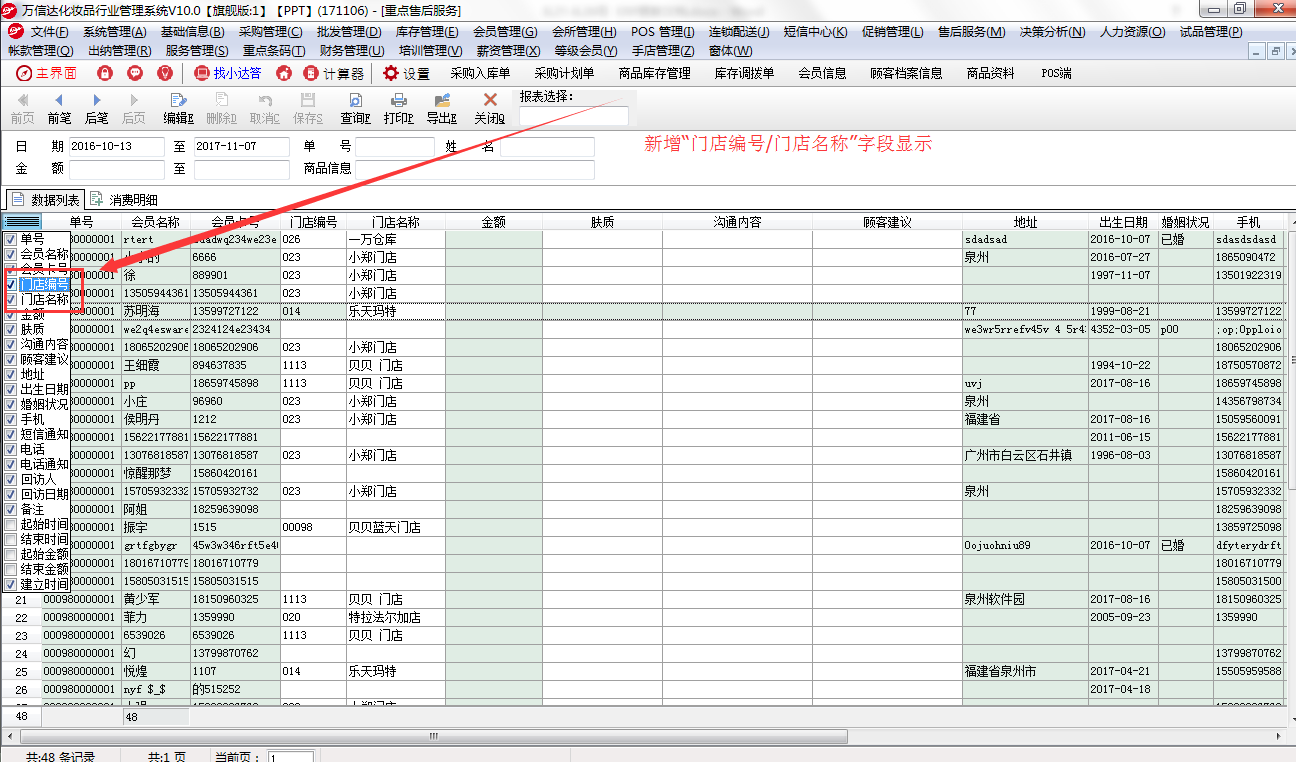Viewport: 1296px width, 762px height.
Task: Open the 财务管理(U) menu
Action: (x=352, y=50)
